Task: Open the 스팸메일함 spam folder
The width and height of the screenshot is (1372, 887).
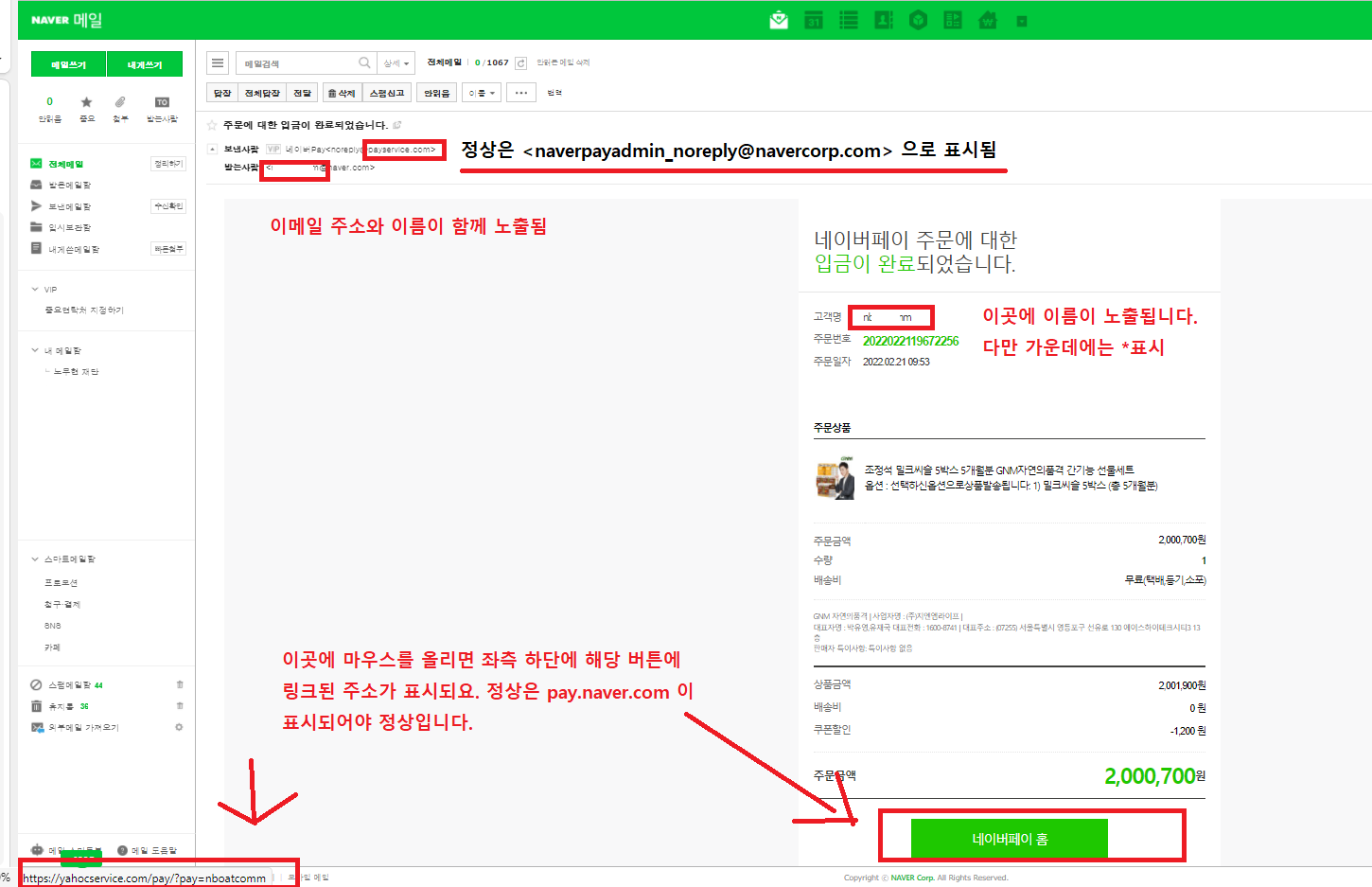Action: tap(70, 685)
